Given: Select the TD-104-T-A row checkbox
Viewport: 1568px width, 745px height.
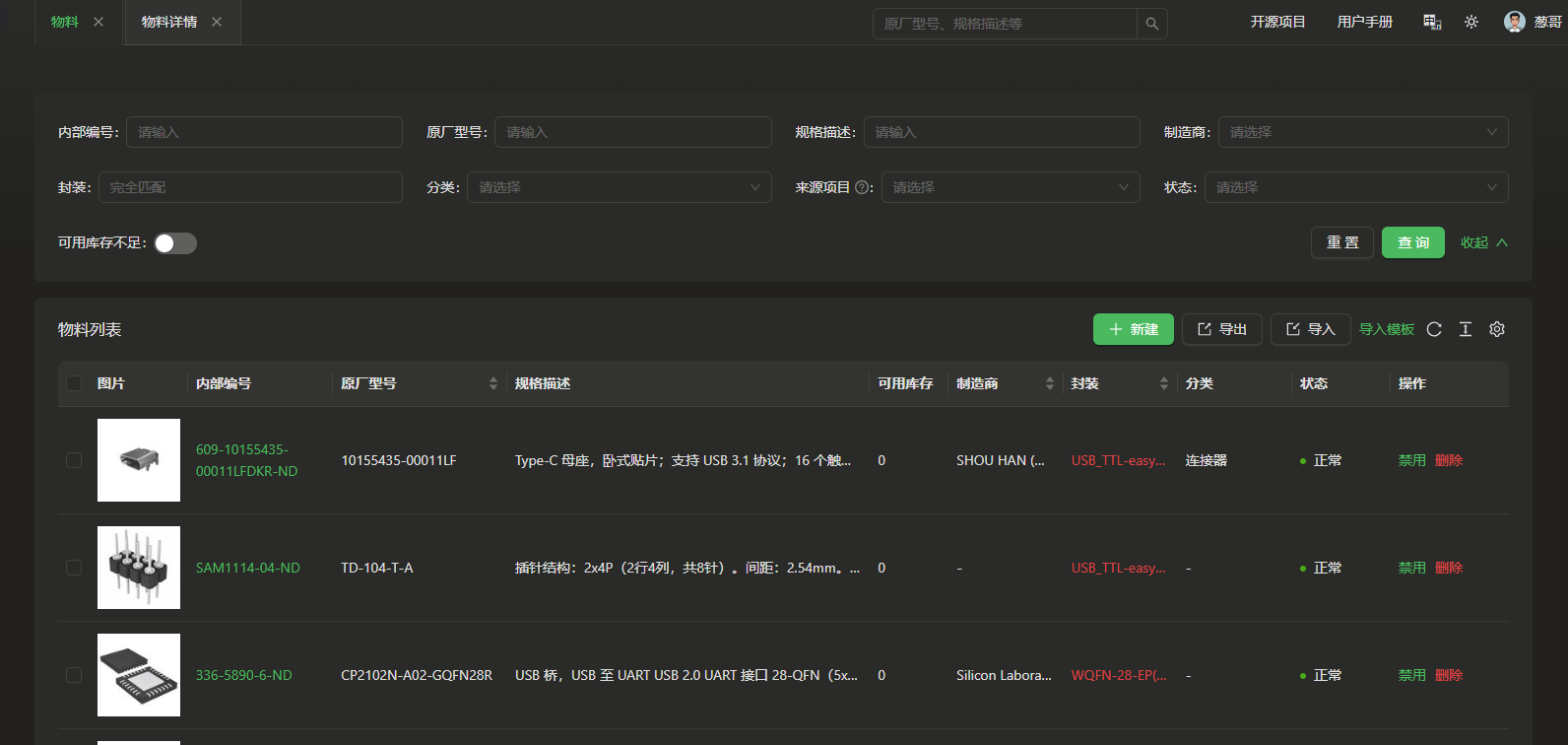Looking at the screenshot, I should pos(74,568).
